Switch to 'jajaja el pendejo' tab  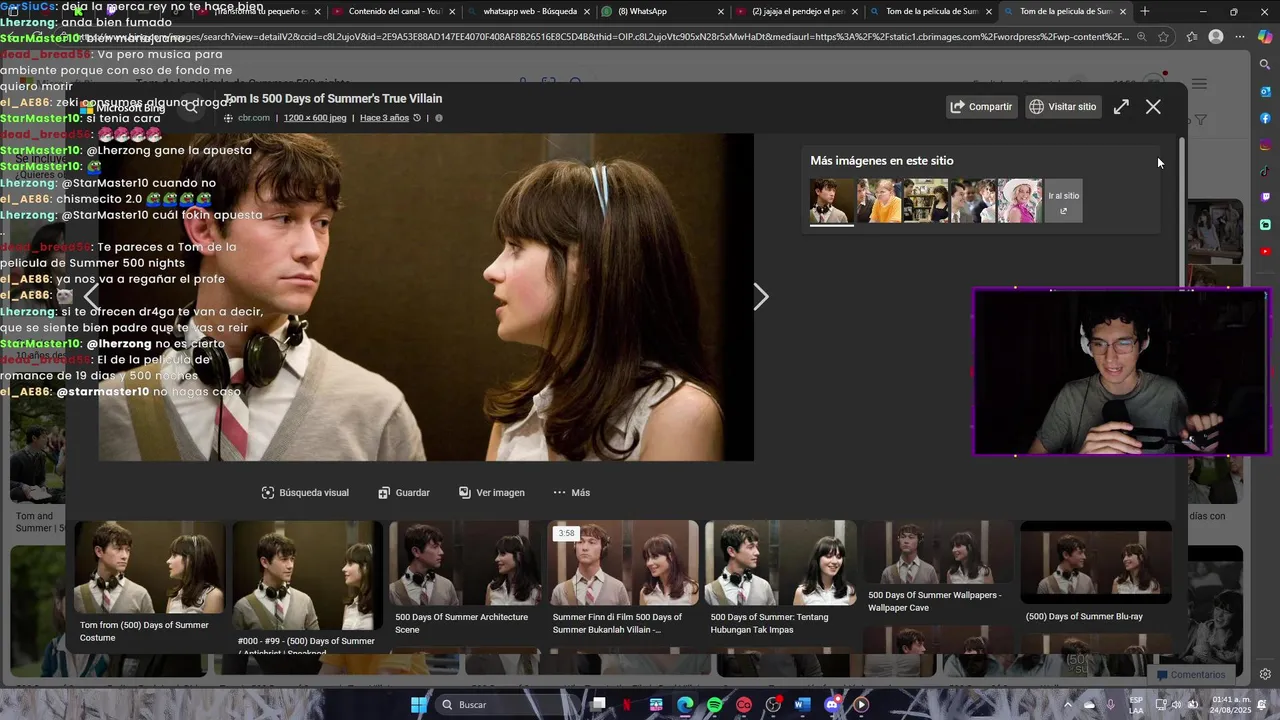(x=796, y=11)
